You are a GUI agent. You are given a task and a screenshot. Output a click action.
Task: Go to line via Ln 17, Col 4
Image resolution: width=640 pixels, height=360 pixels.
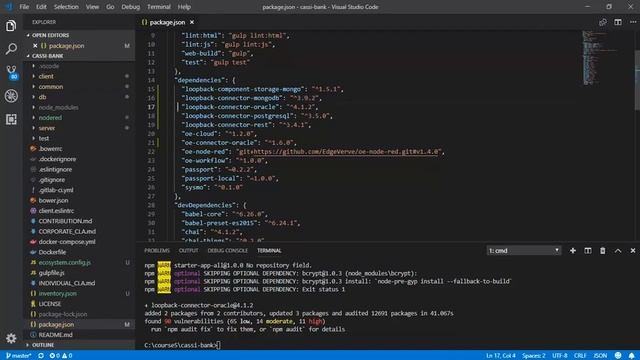click(501, 356)
